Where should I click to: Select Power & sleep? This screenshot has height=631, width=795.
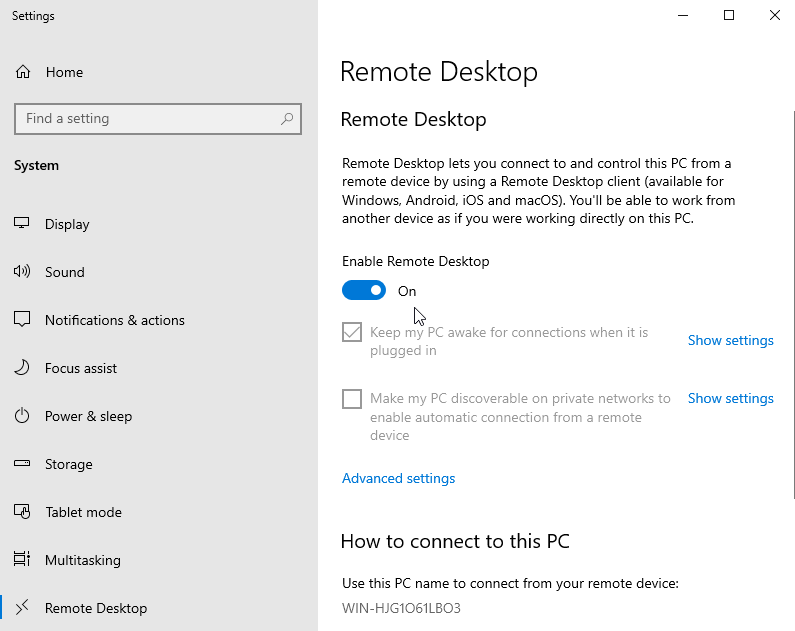(159, 416)
